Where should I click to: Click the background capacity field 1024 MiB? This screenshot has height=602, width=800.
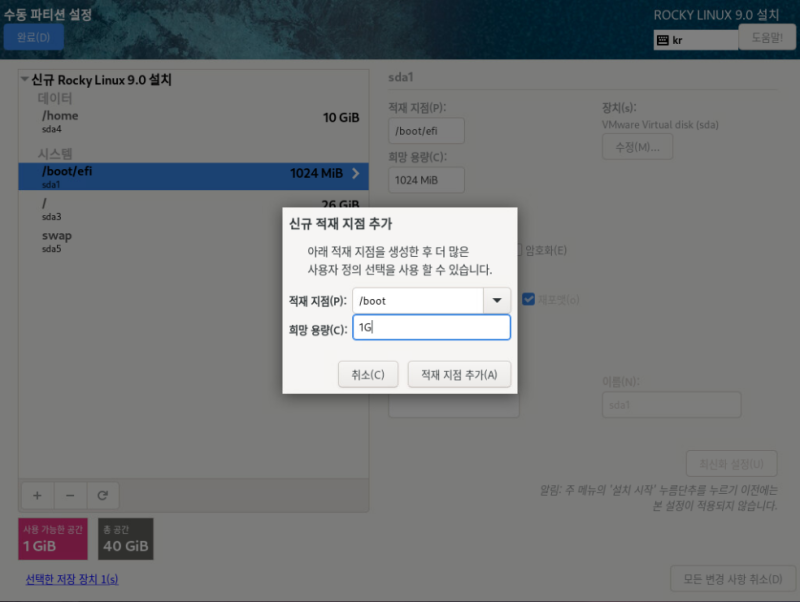427,180
